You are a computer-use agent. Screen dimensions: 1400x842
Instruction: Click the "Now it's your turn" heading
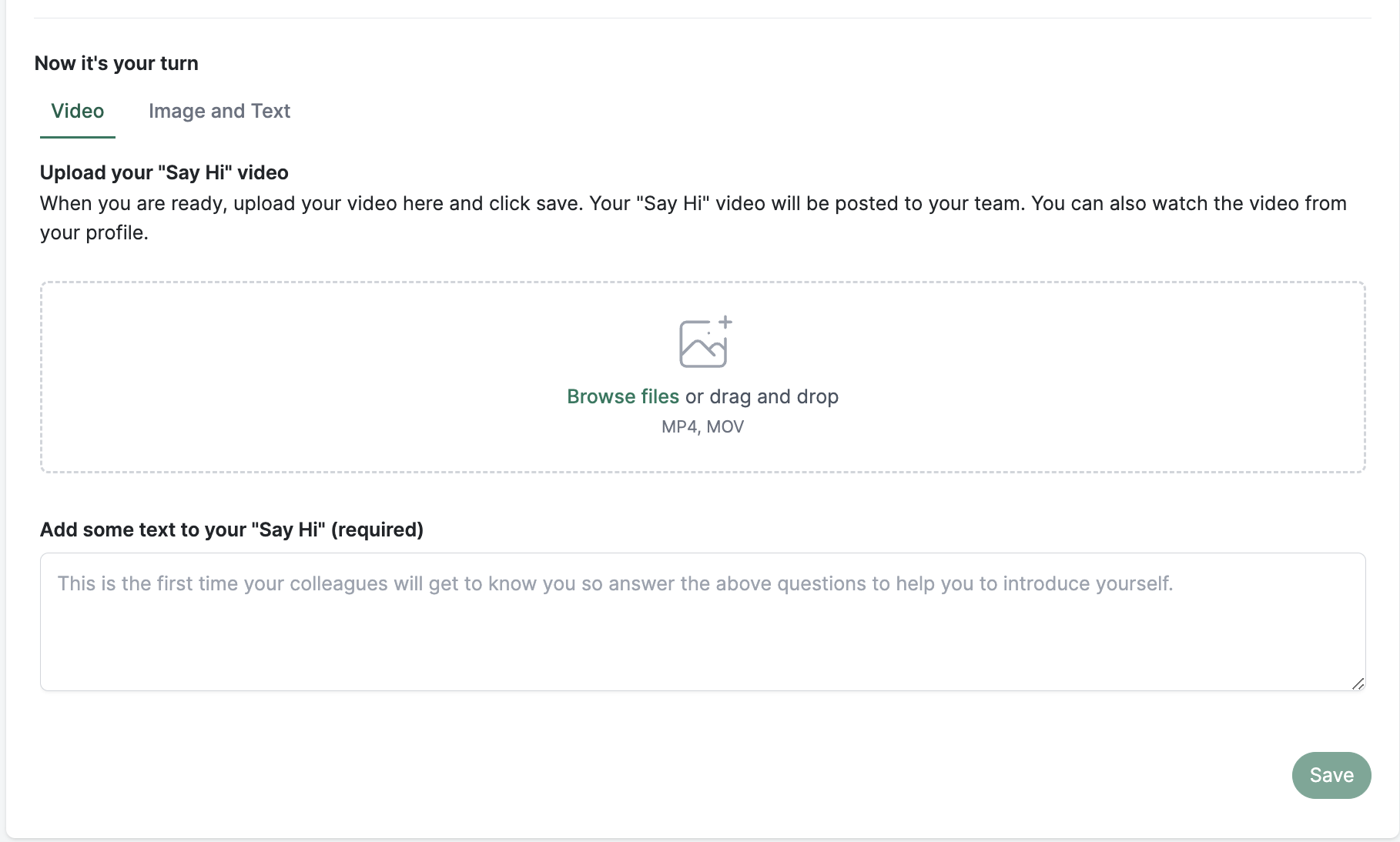[x=116, y=63]
